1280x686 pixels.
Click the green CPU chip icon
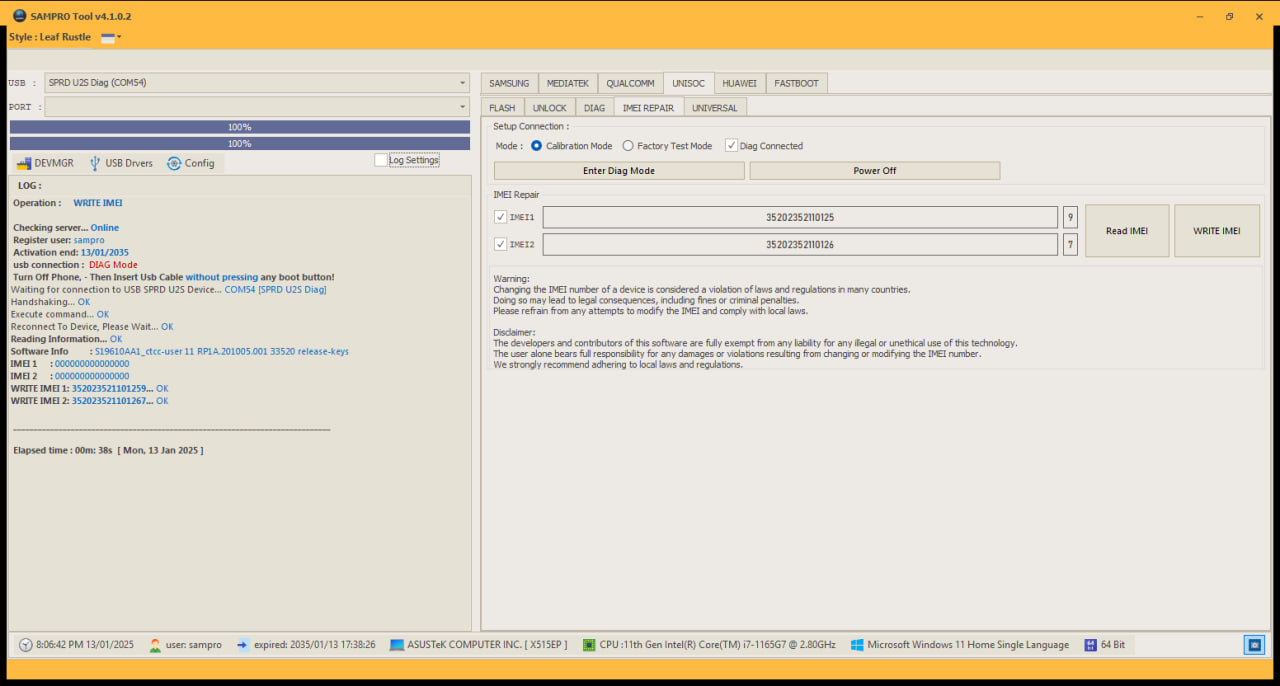click(x=589, y=645)
